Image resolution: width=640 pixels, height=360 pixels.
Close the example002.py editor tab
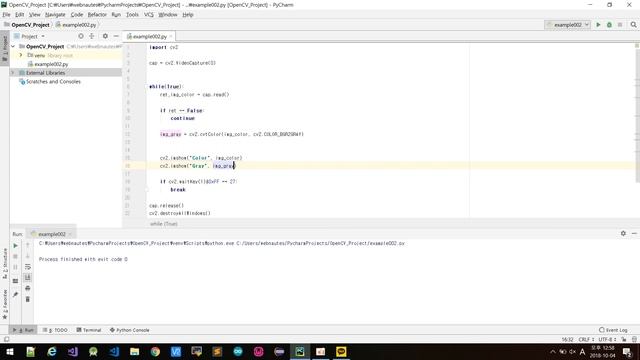pyautogui.click(x=171, y=36)
